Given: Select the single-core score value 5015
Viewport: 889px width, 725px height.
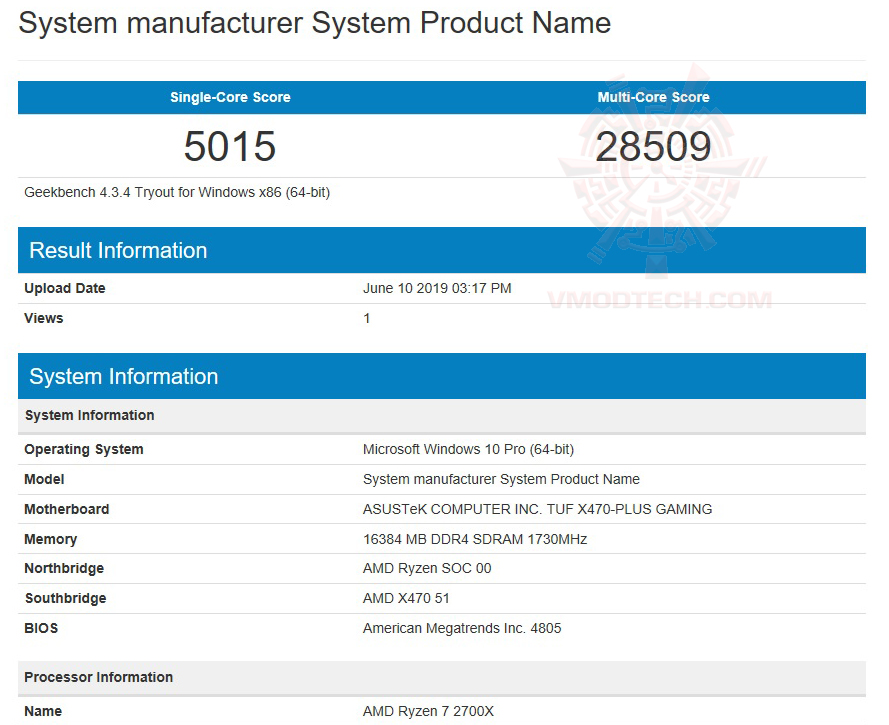Looking at the screenshot, I should point(230,147).
